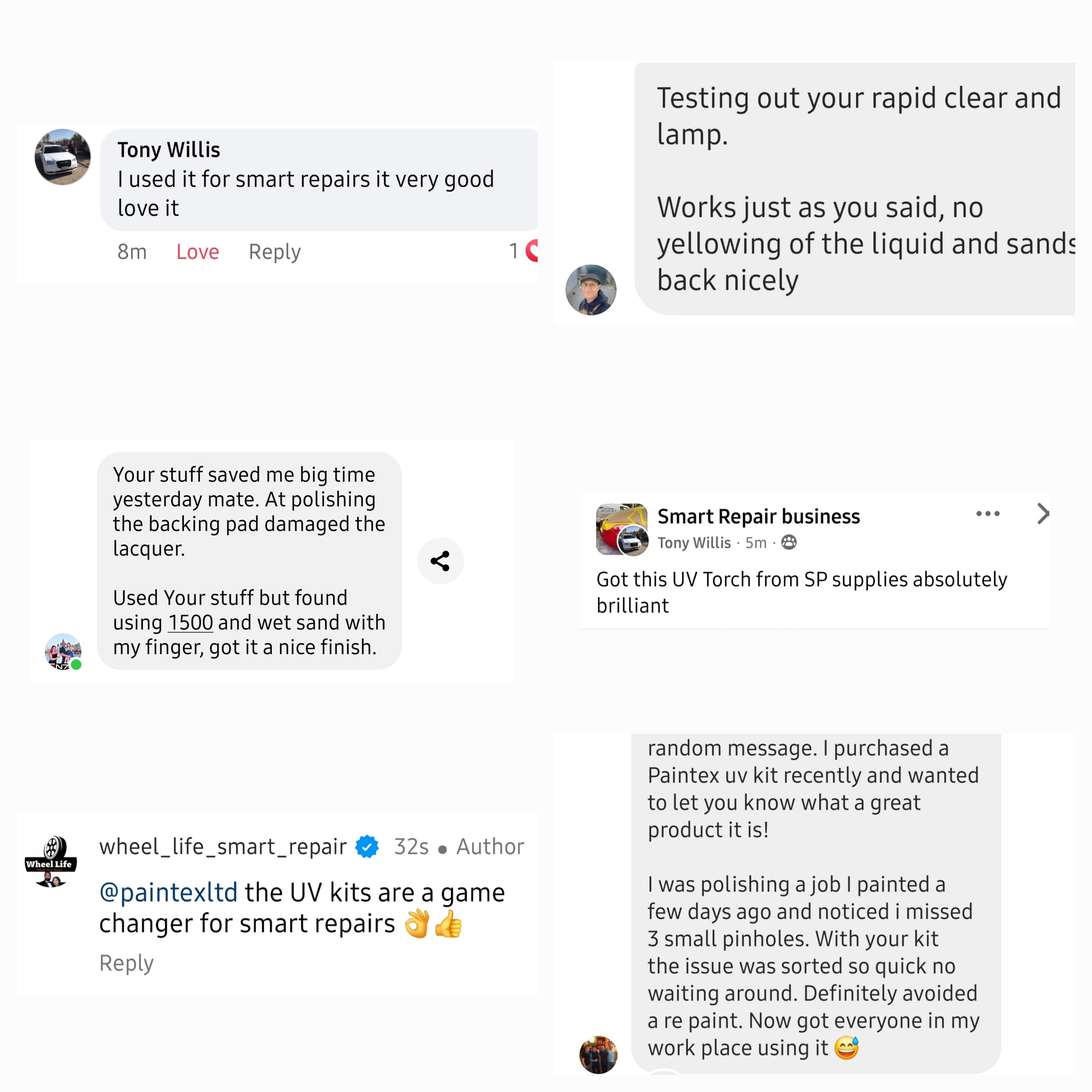
Task: Click the Wheel Life logo avatar
Action: [x=51, y=861]
